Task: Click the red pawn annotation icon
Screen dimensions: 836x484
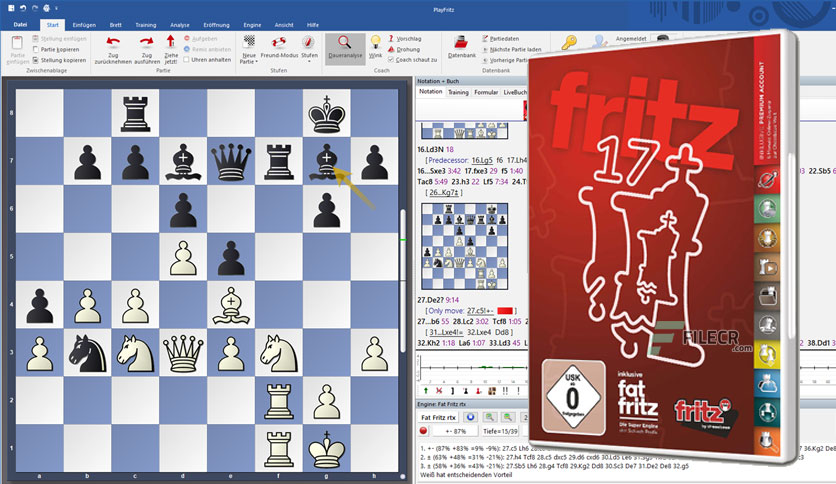Action: (479, 391)
